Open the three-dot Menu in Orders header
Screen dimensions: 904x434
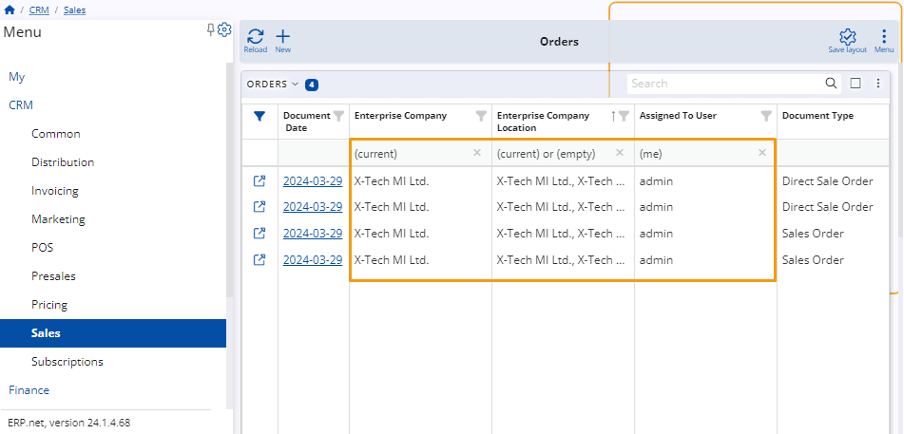(x=884, y=41)
